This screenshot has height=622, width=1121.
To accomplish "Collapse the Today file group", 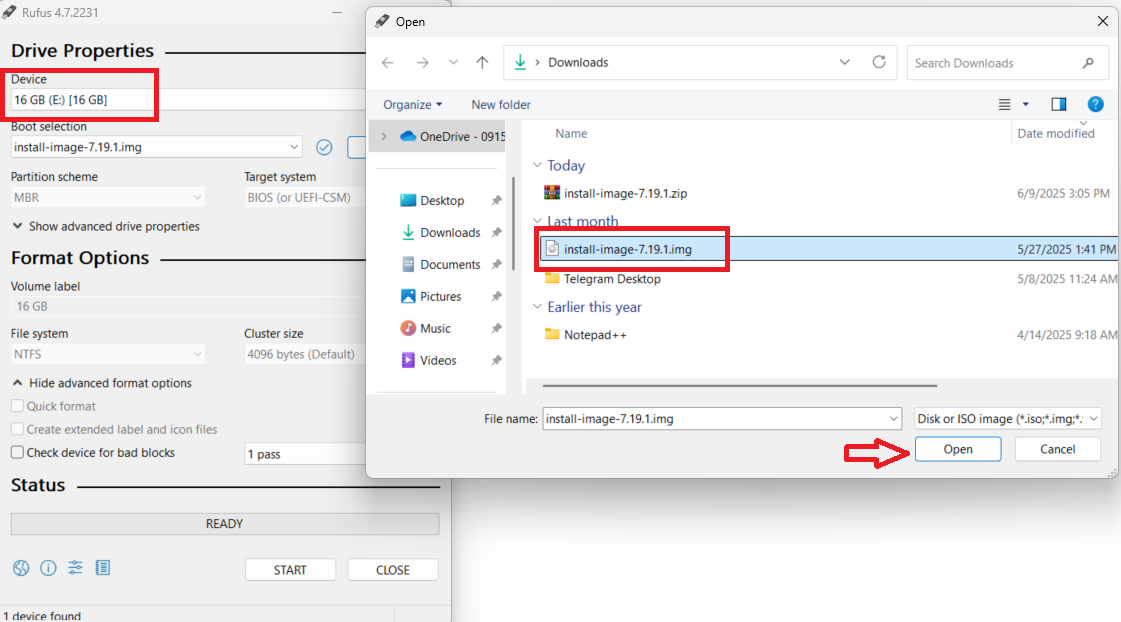I will click(x=537, y=166).
